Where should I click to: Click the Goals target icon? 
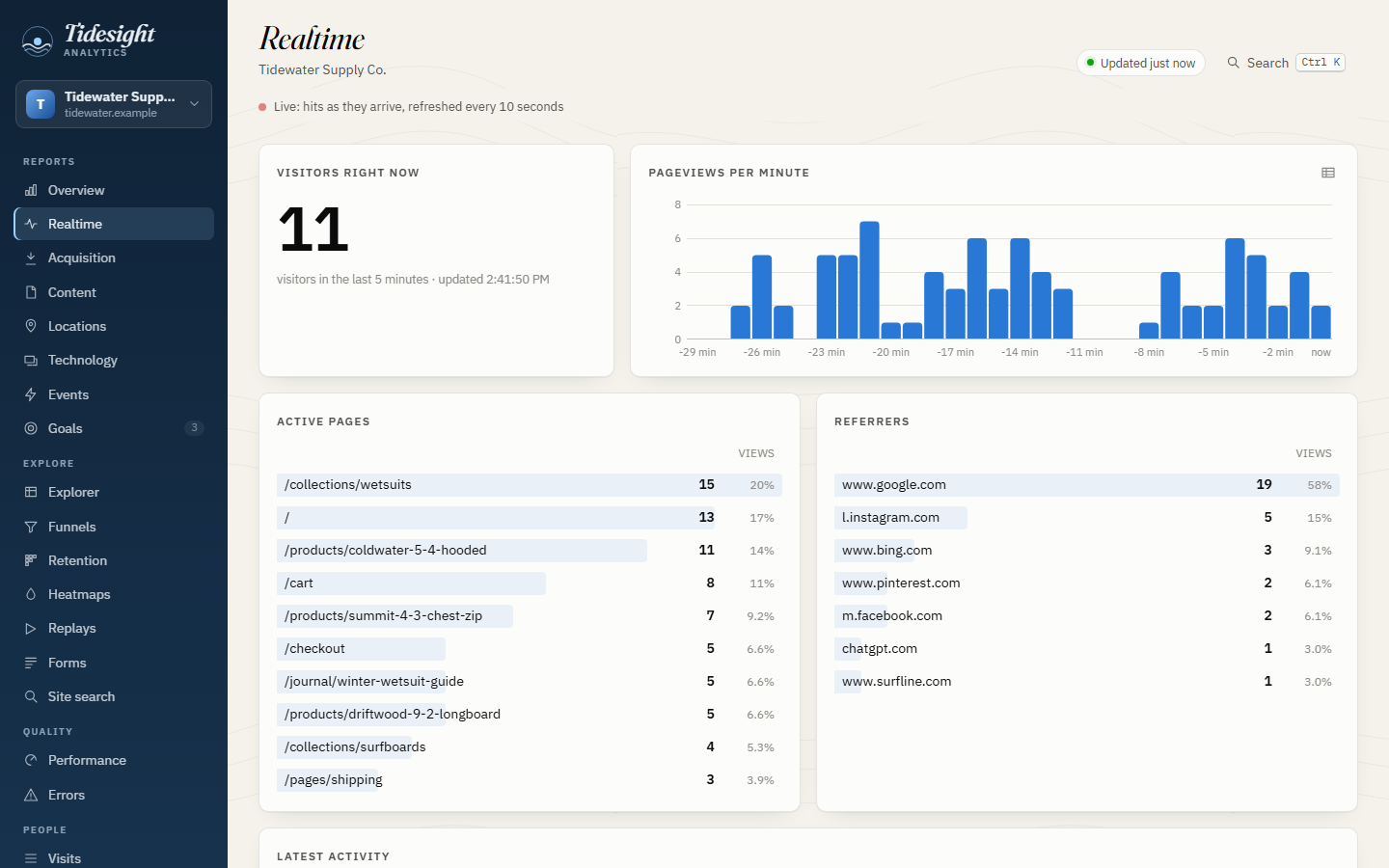point(31,428)
